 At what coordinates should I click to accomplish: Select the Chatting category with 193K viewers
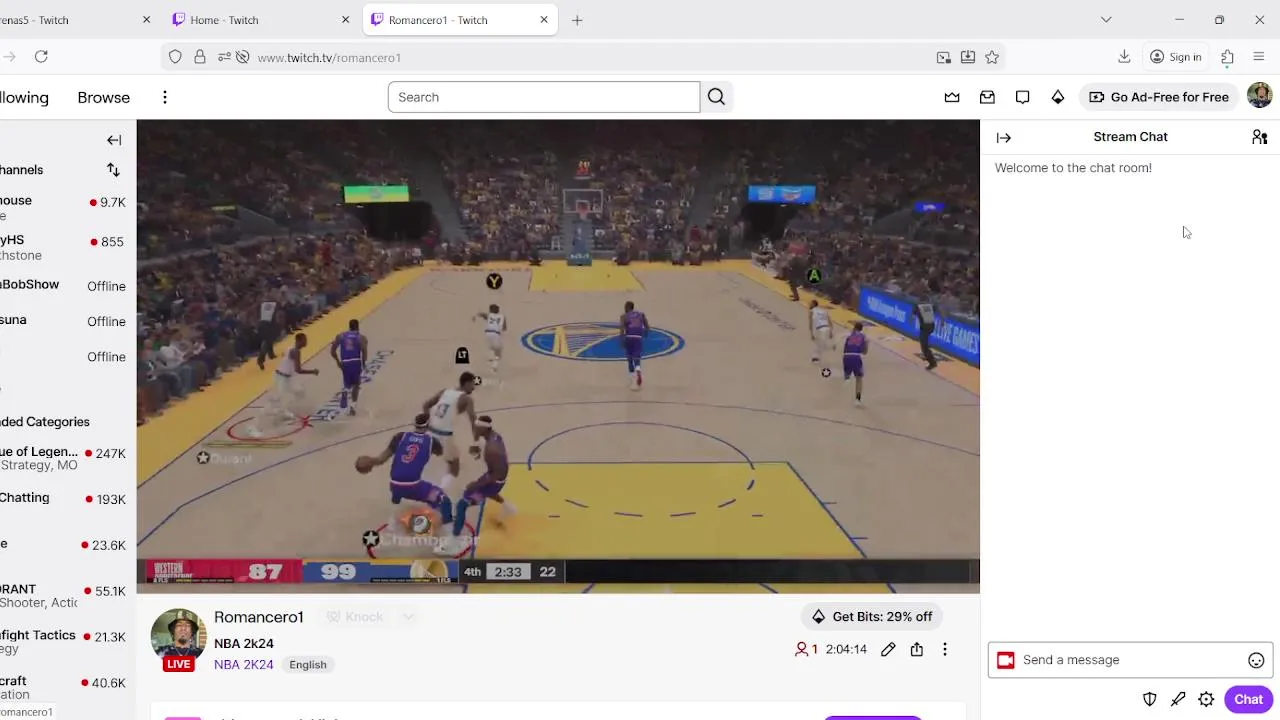(68, 499)
